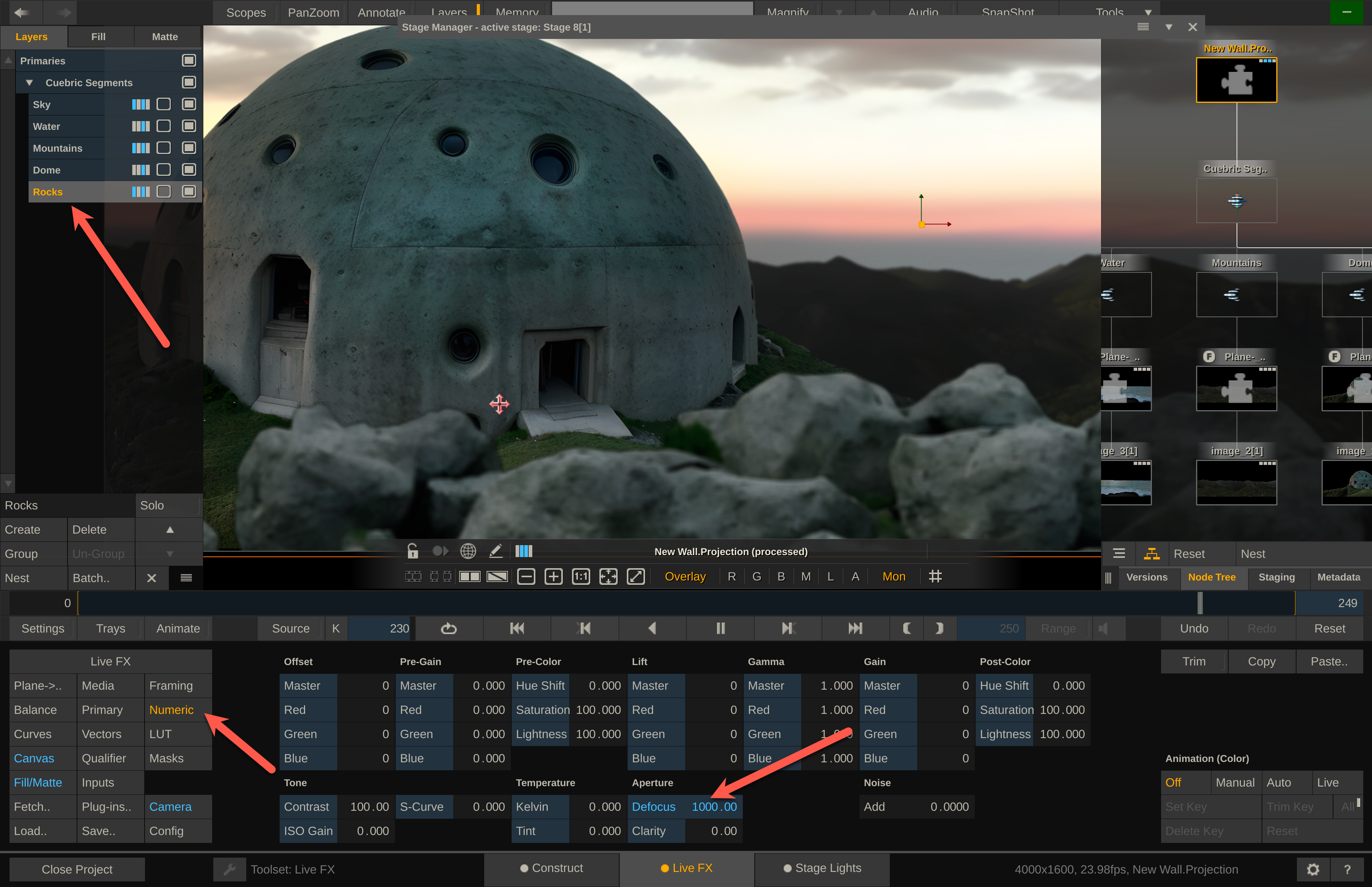Click the Close Project button
Screen dimensions: 1372x887
coord(77,869)
